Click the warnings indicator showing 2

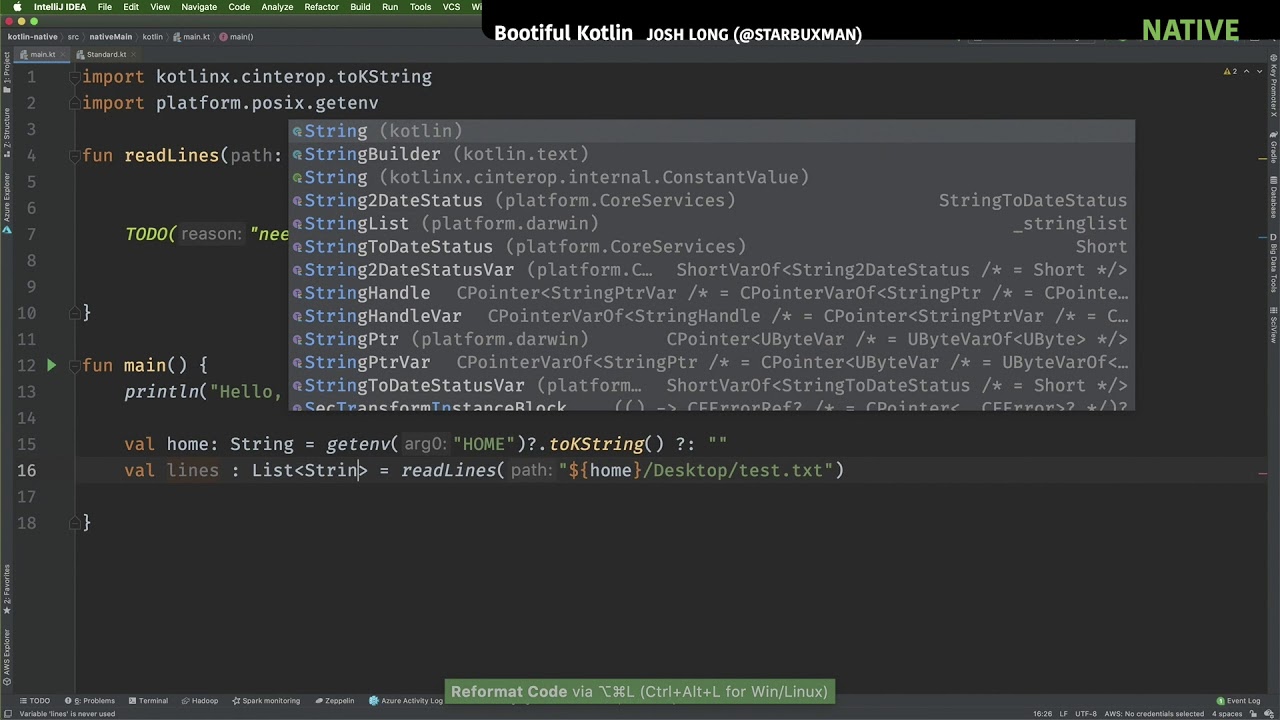tap(1230, 72)
